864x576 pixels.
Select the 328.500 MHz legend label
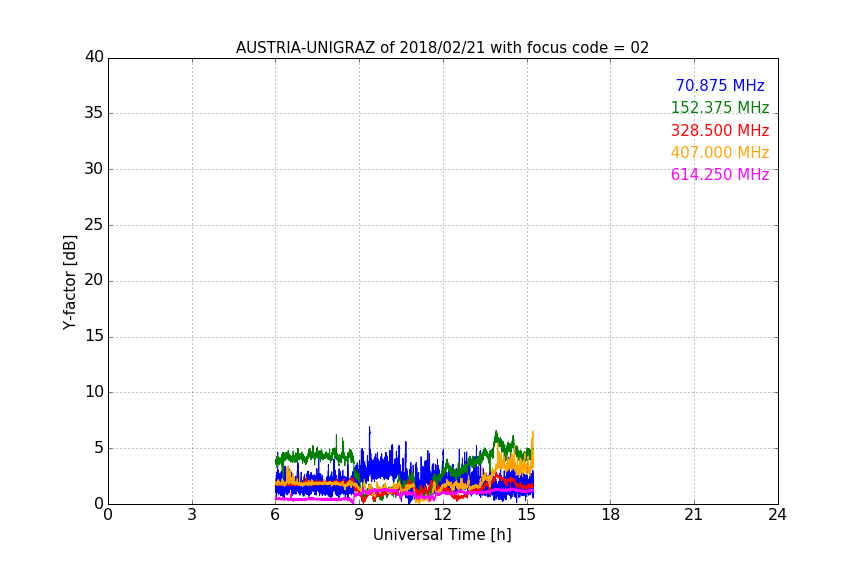point(720,131)
